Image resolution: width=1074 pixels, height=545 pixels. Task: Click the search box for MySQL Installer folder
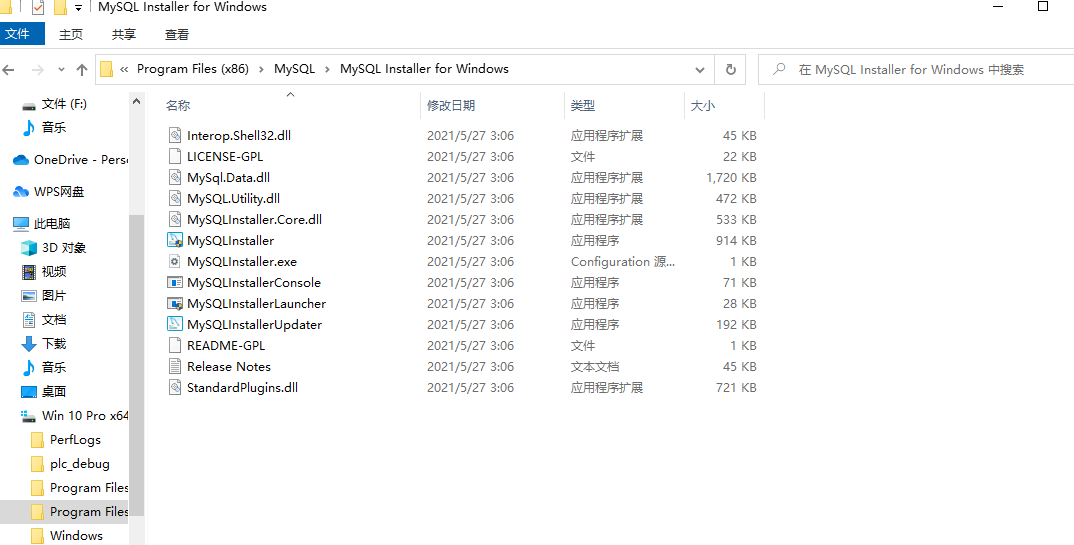coord(916,69)
